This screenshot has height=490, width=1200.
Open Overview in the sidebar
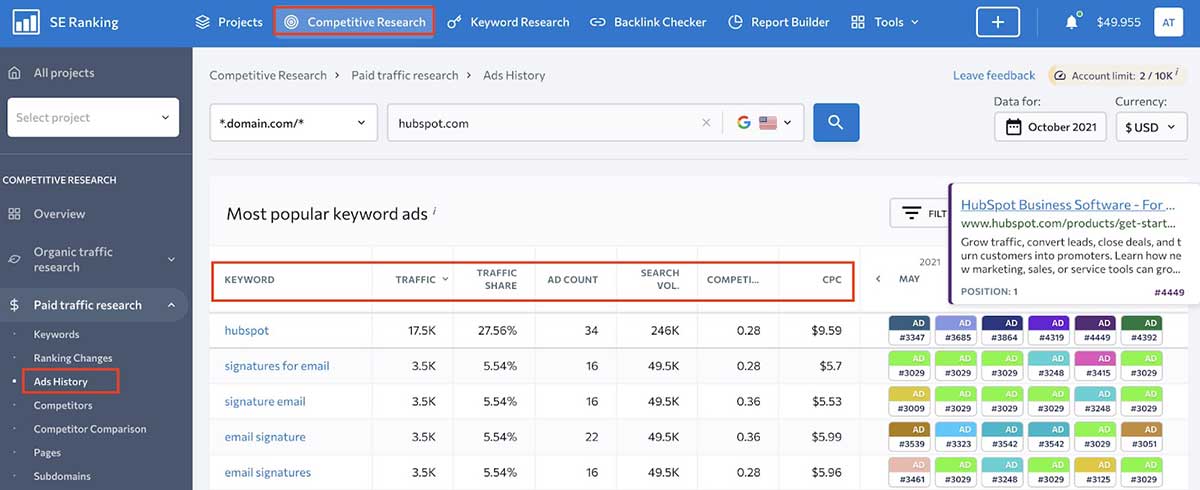pos(59,214)
